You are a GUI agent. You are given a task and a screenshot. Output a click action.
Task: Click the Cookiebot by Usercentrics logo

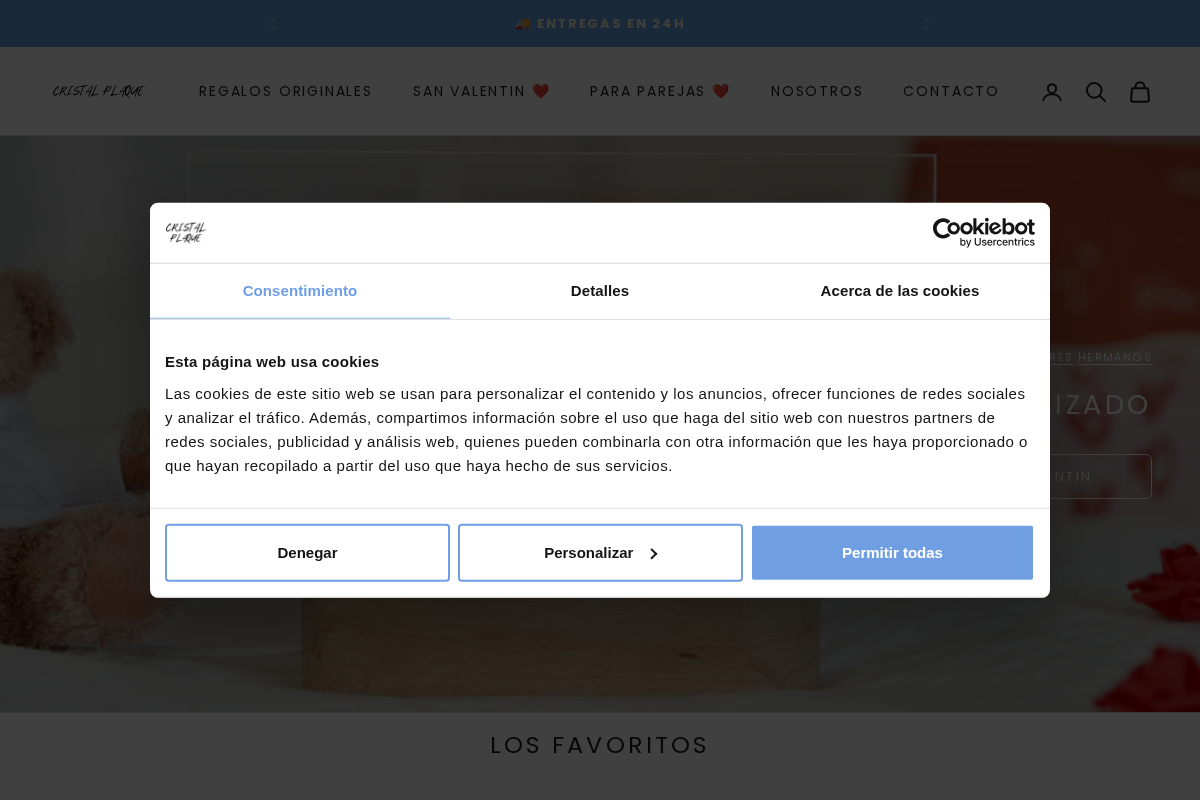point(983,232)
